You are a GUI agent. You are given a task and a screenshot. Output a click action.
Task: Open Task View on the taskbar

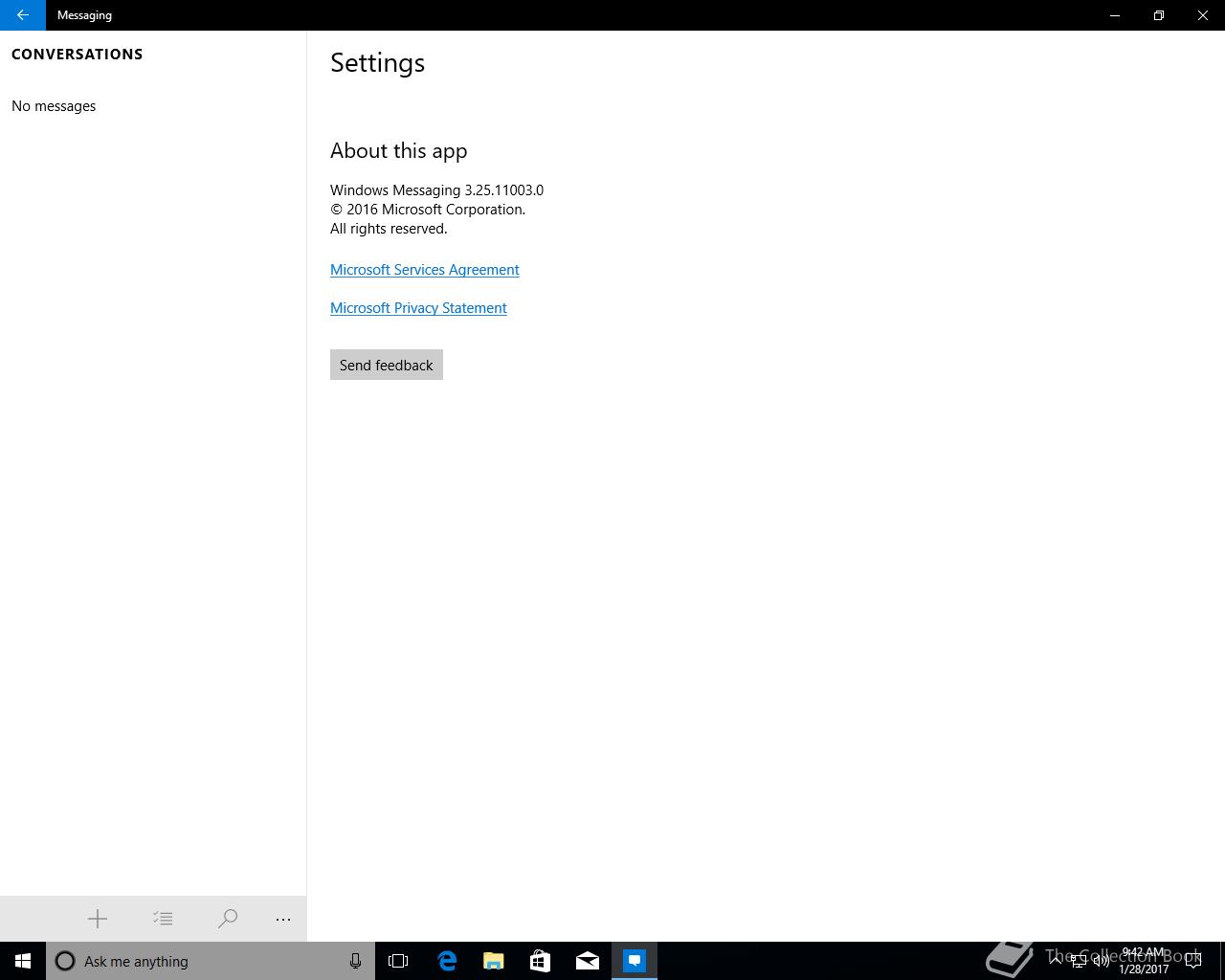point(398,961)
